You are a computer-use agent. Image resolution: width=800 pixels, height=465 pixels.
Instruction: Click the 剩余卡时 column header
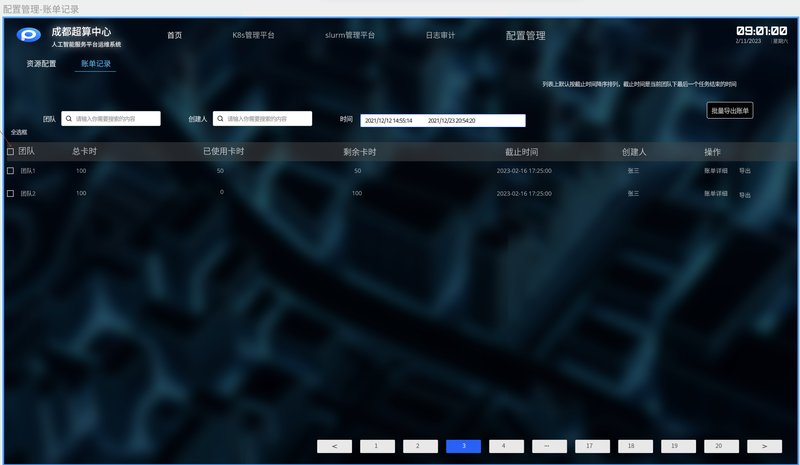click(360, 152)
